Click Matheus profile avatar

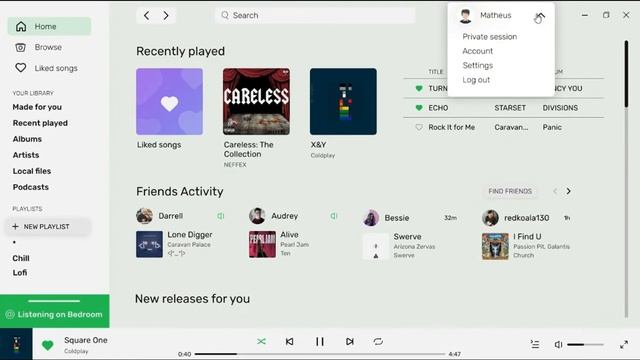point(465,16)
